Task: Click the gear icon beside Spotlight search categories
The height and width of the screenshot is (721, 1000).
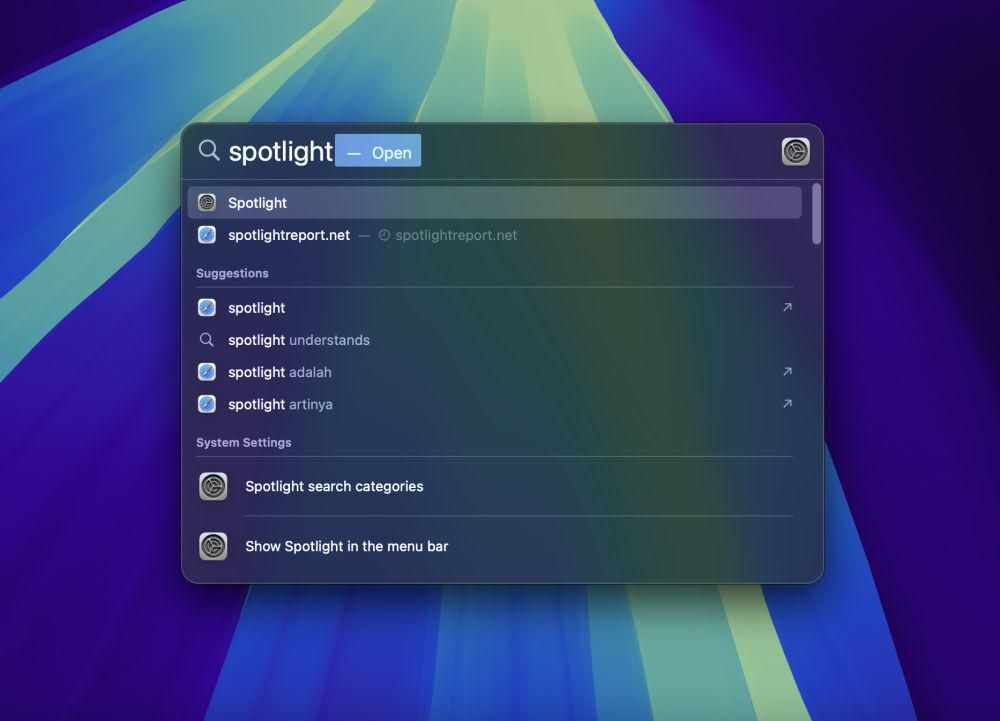Action: pos(213,486)
